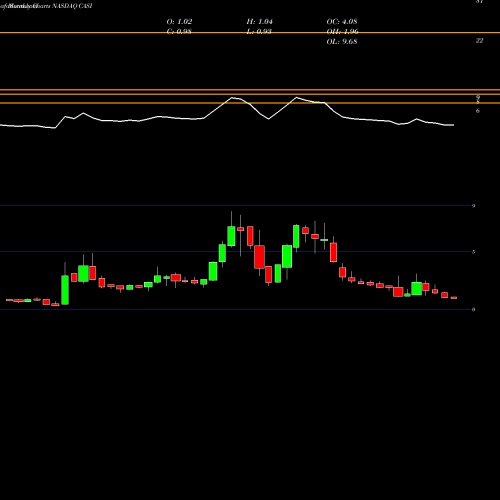Click the open price value O: 1.02

coord(179,22)
